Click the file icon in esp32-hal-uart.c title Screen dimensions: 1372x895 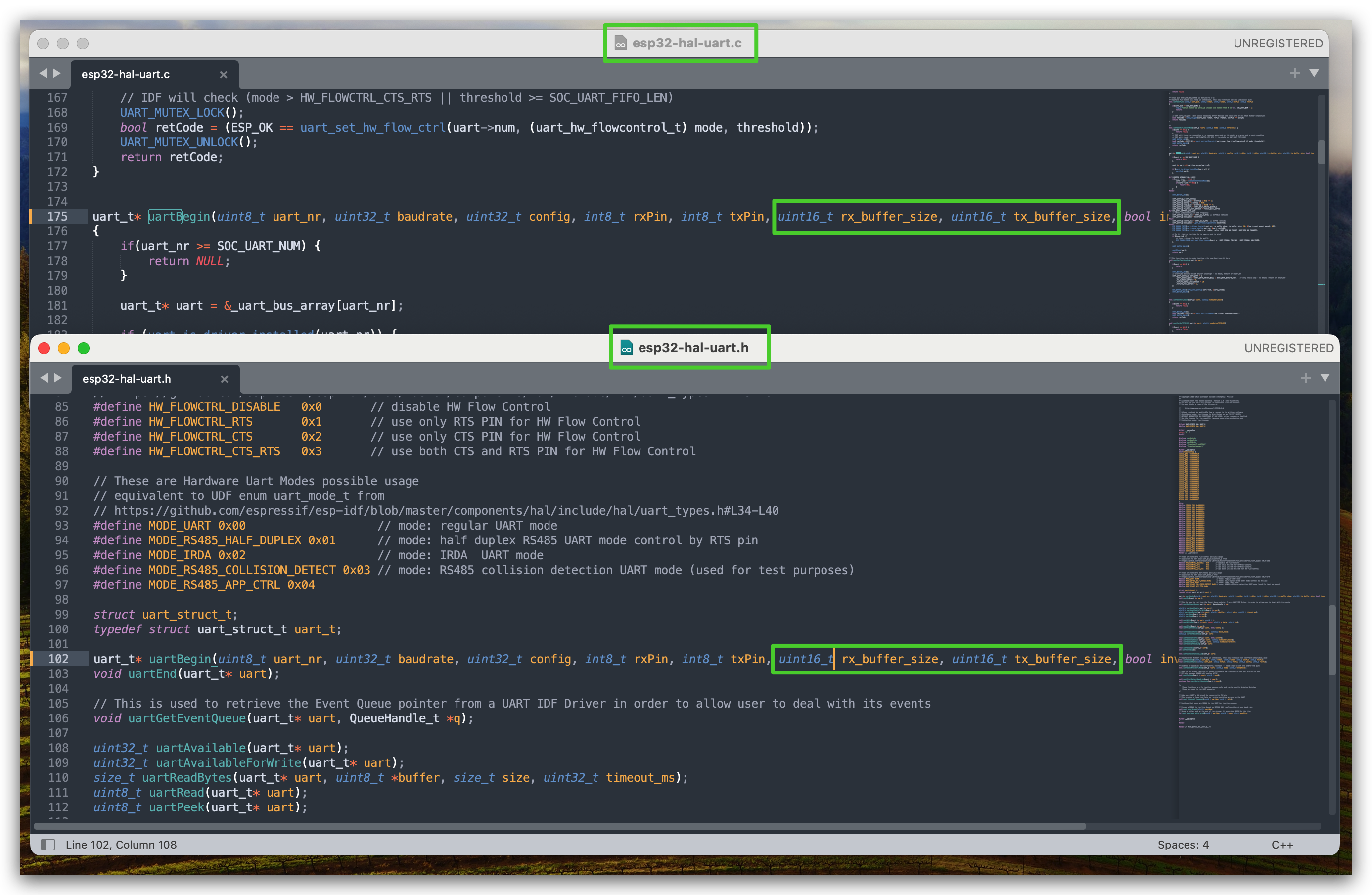pyautogui.click(x=620, y=43)
